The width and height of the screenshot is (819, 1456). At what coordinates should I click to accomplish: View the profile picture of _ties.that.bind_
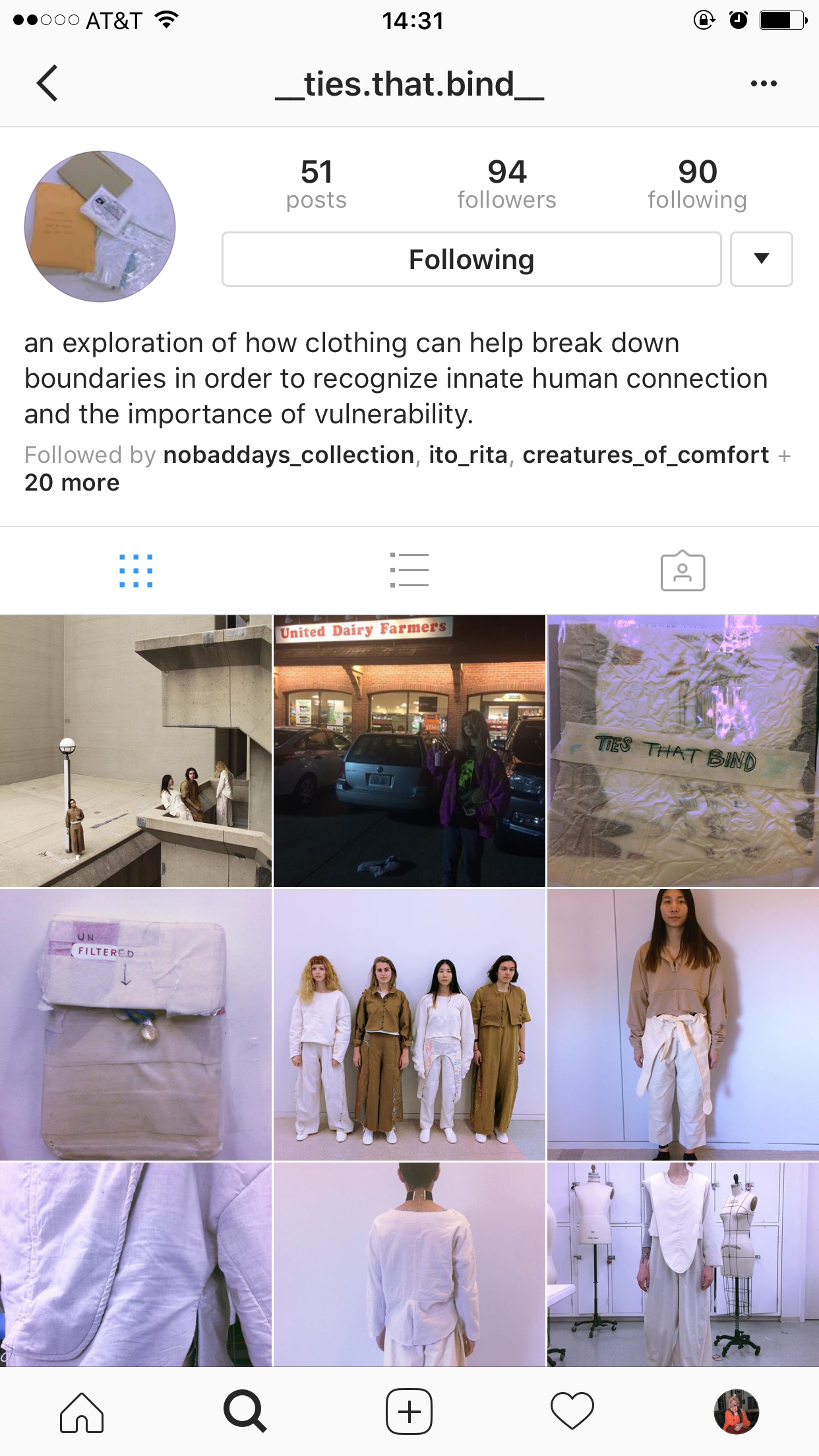pyautogui.click(x=100, y=226)
